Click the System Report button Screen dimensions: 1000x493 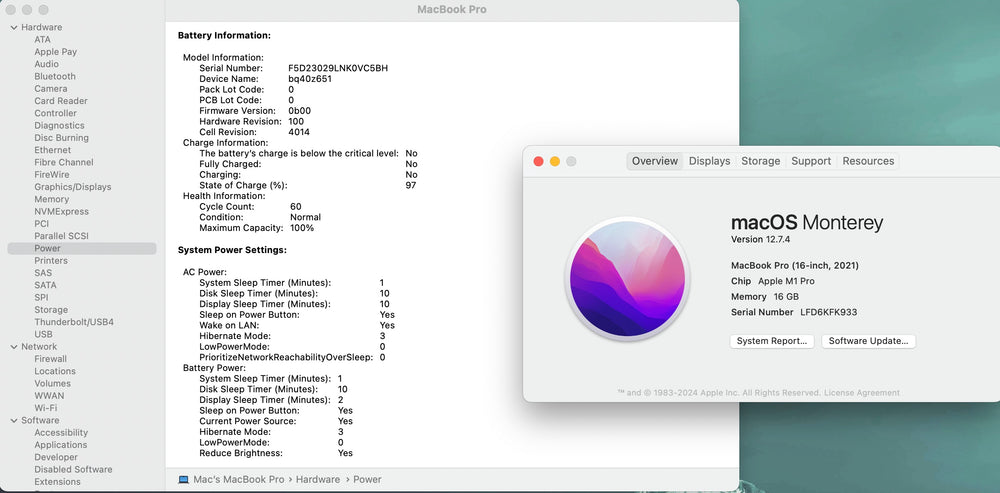point(771,341)
